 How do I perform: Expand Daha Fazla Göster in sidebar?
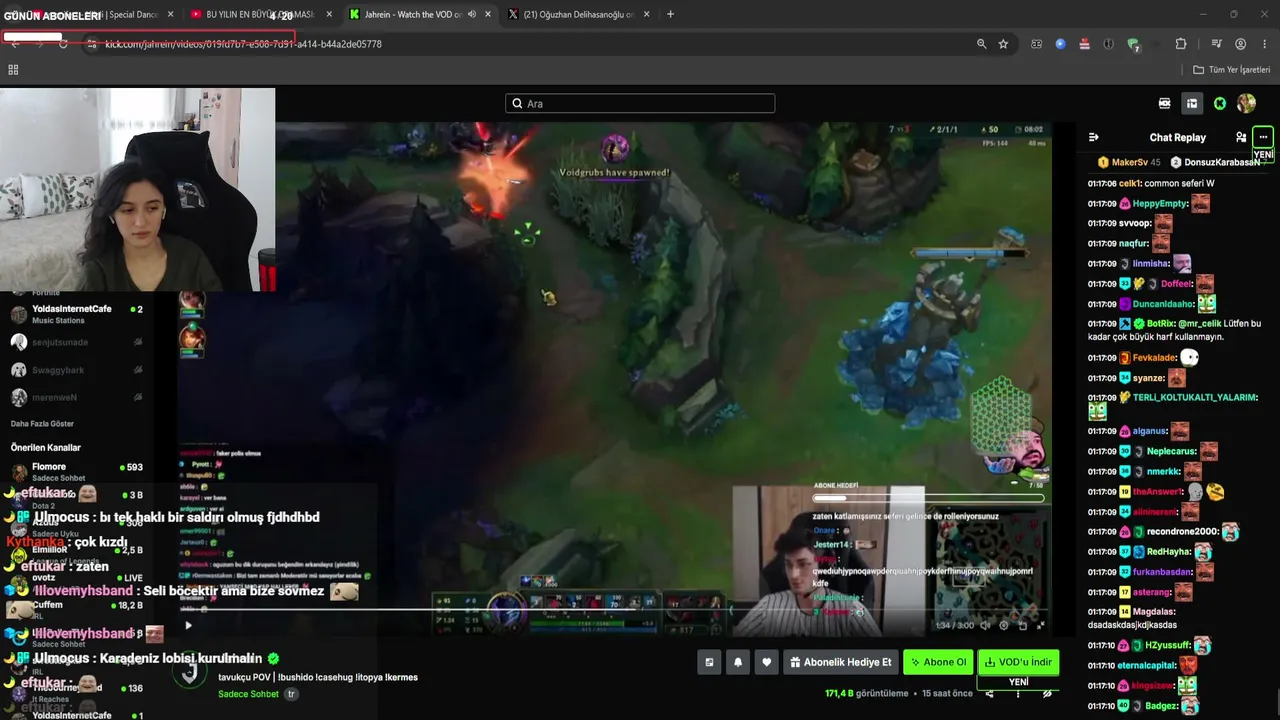click(x=42, y=424)
